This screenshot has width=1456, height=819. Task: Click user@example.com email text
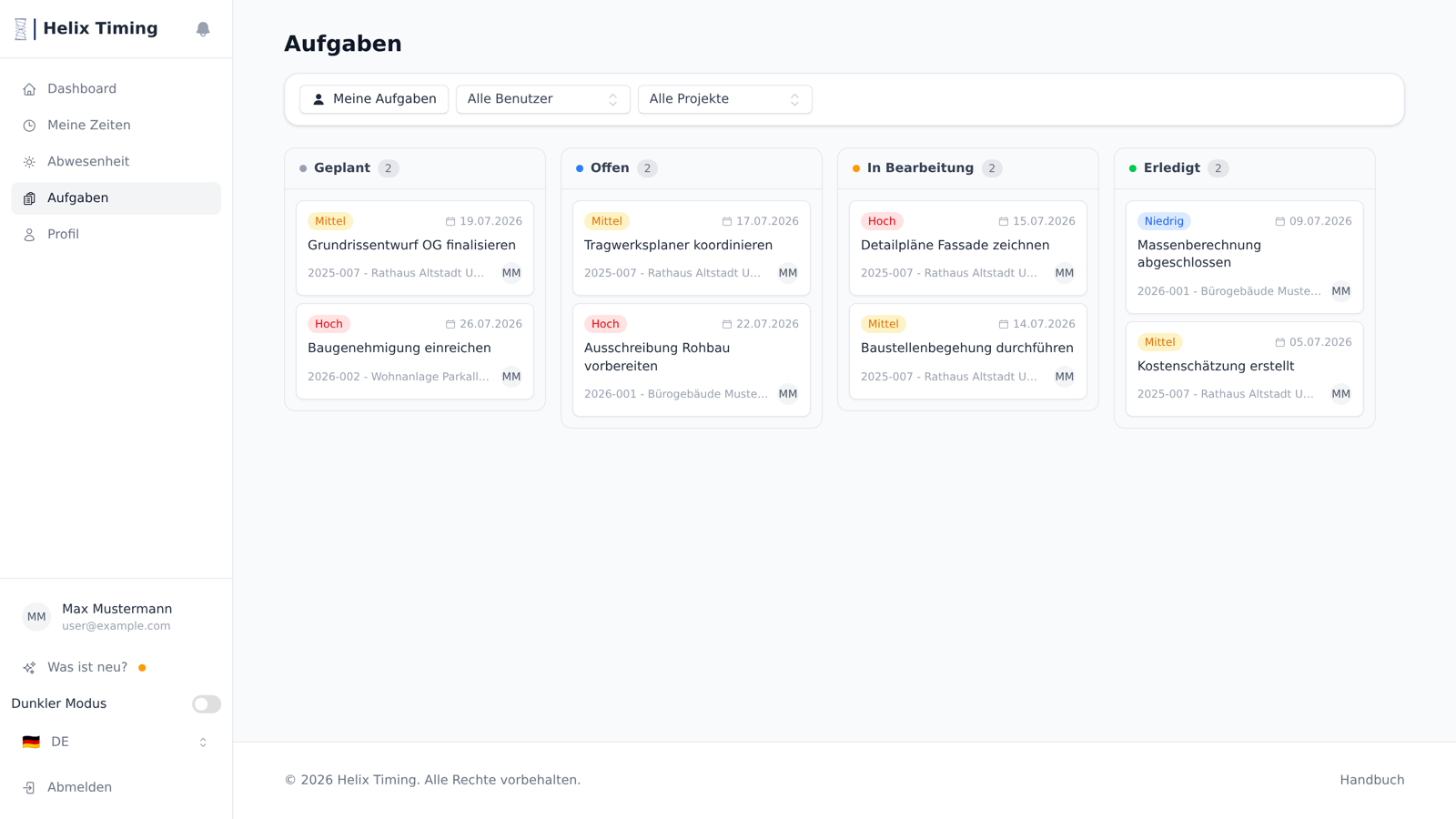coord(116,626)
